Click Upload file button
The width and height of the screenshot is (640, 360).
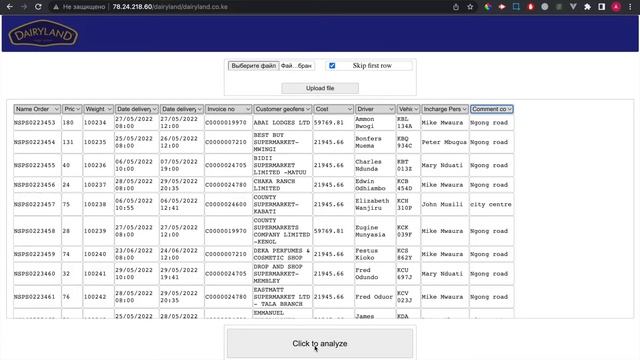pyautogui.click(x=320, y=88)
